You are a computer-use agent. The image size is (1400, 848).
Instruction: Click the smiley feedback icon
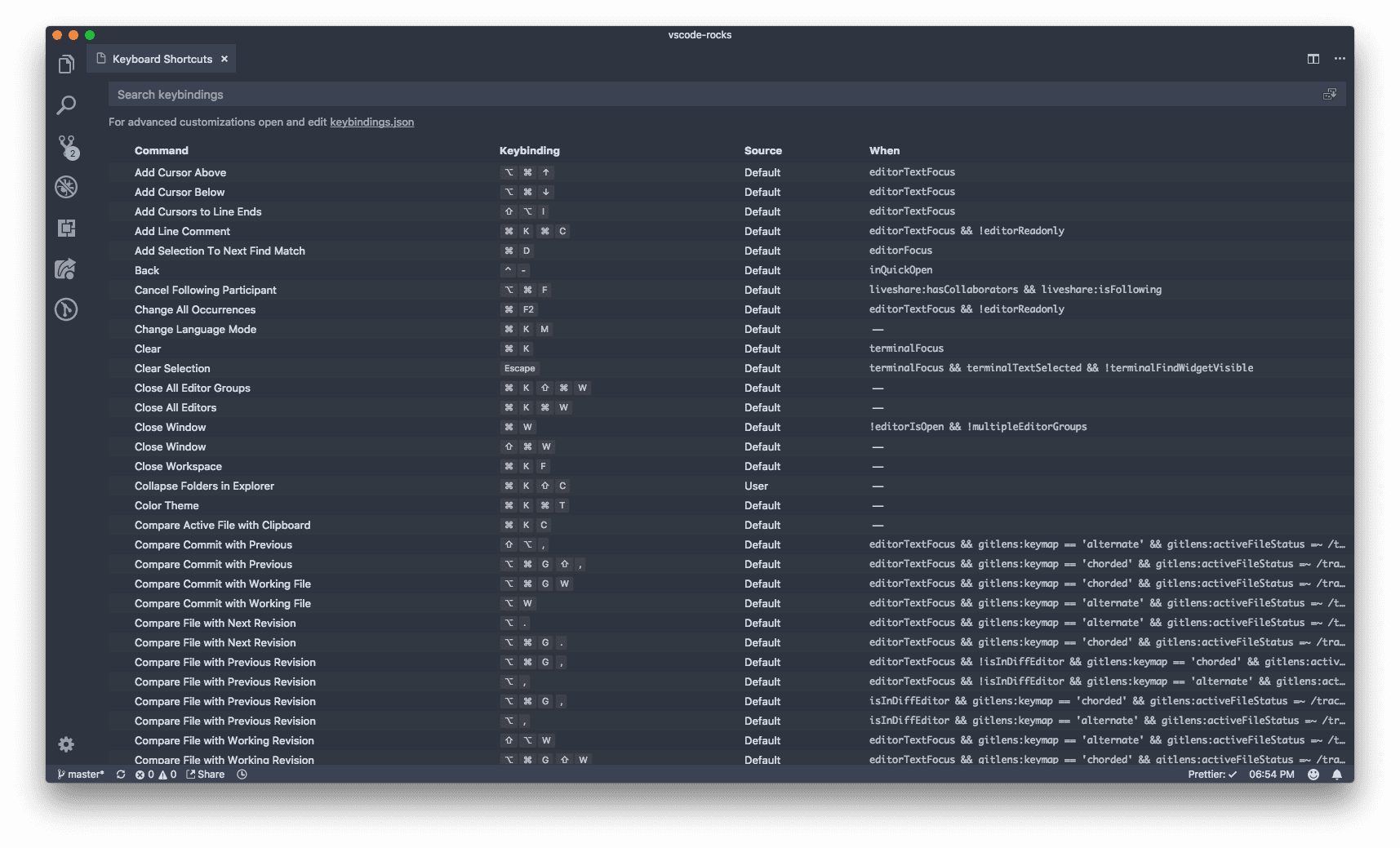click(x=1313, y=775)
